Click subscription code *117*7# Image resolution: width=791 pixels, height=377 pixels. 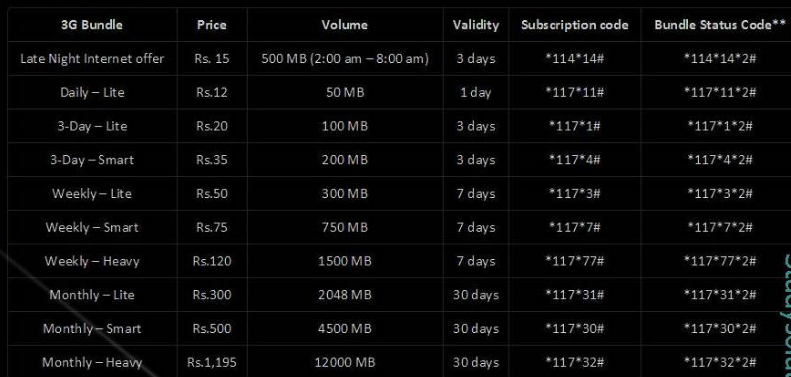[575, 228]
